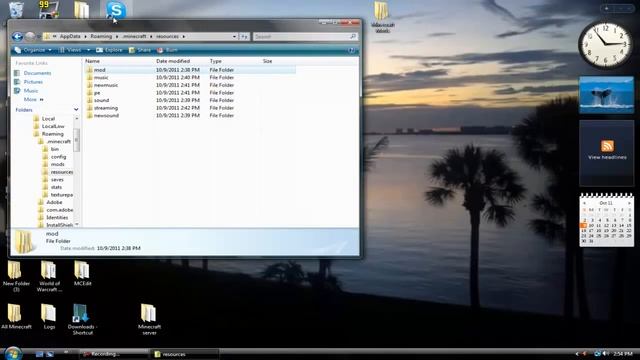The width and height of the screenshot is (640, 360).
Task: Click the arrow after .minecraft in the address bar
Action: (x=151, y=36)
